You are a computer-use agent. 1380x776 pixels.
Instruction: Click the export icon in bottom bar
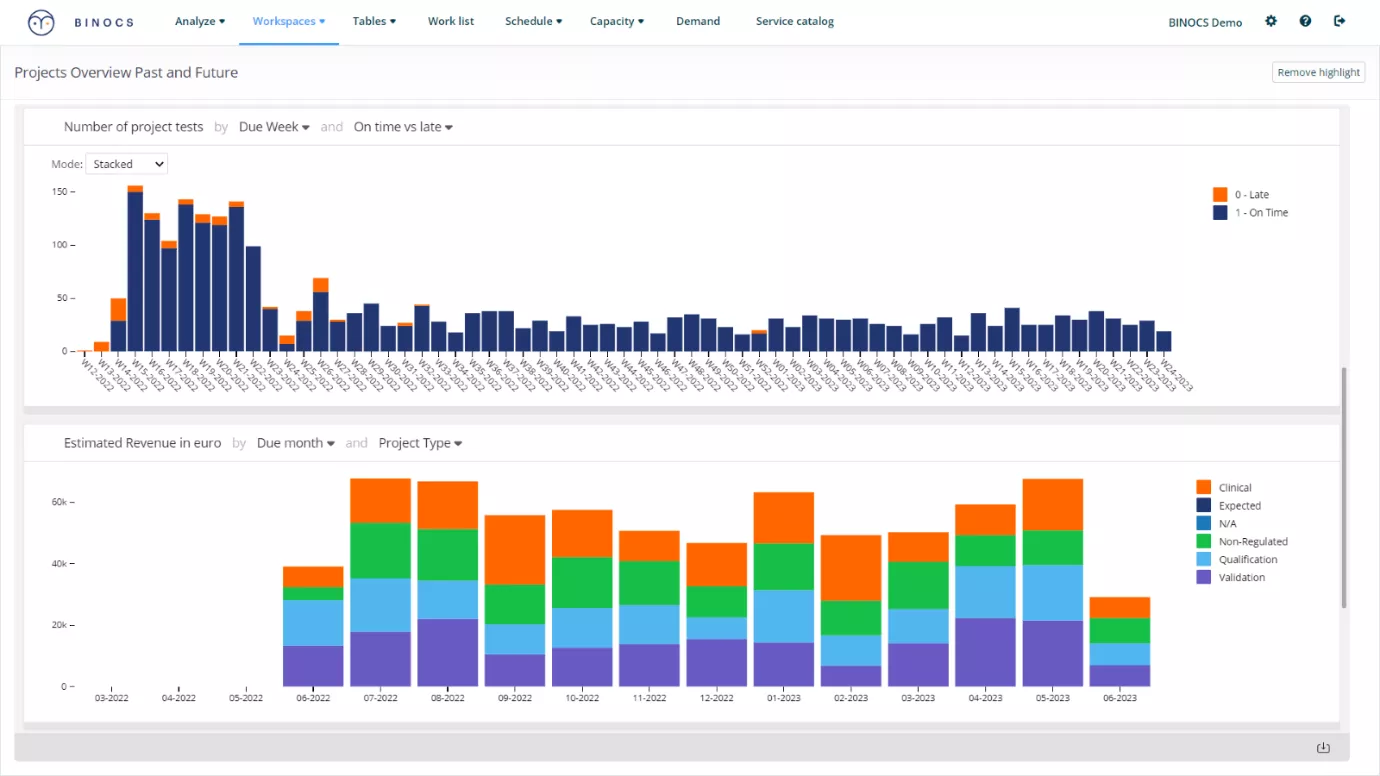1323,748
